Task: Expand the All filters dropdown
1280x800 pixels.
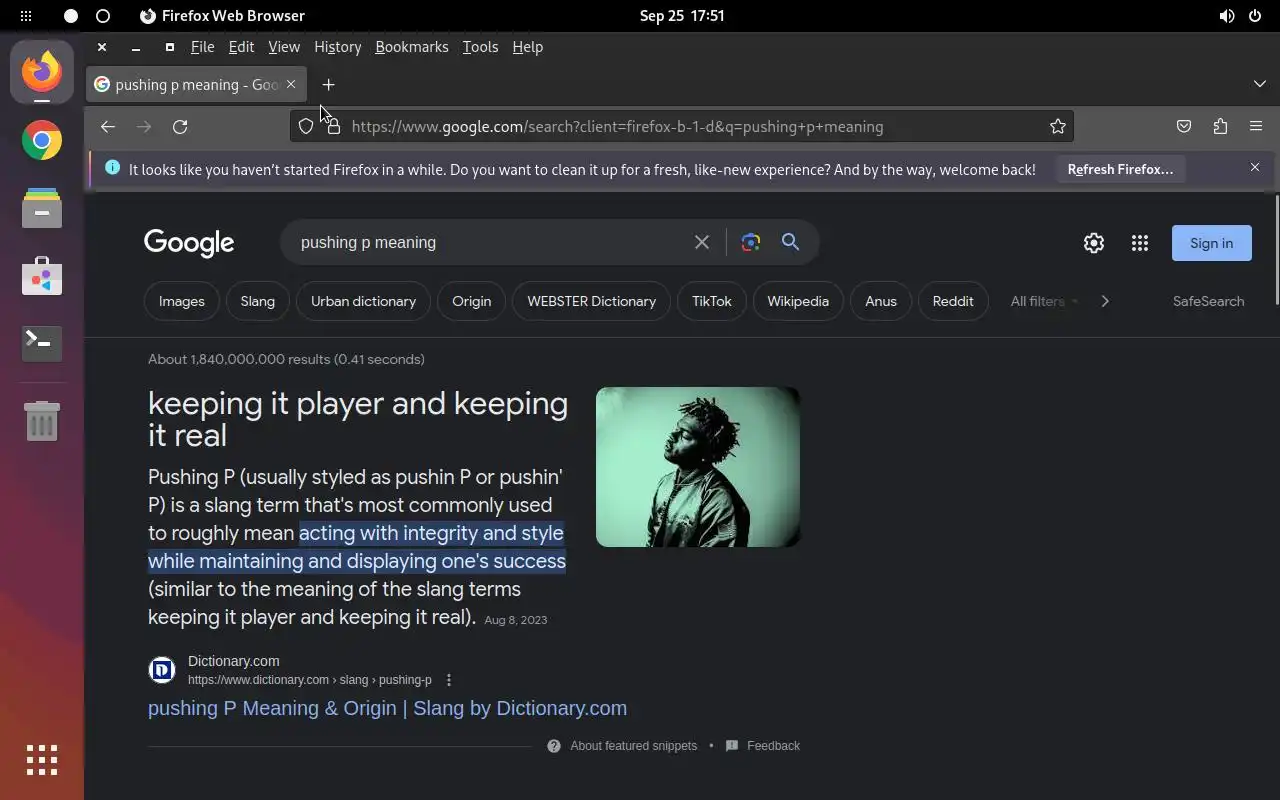Action: 1044,301
